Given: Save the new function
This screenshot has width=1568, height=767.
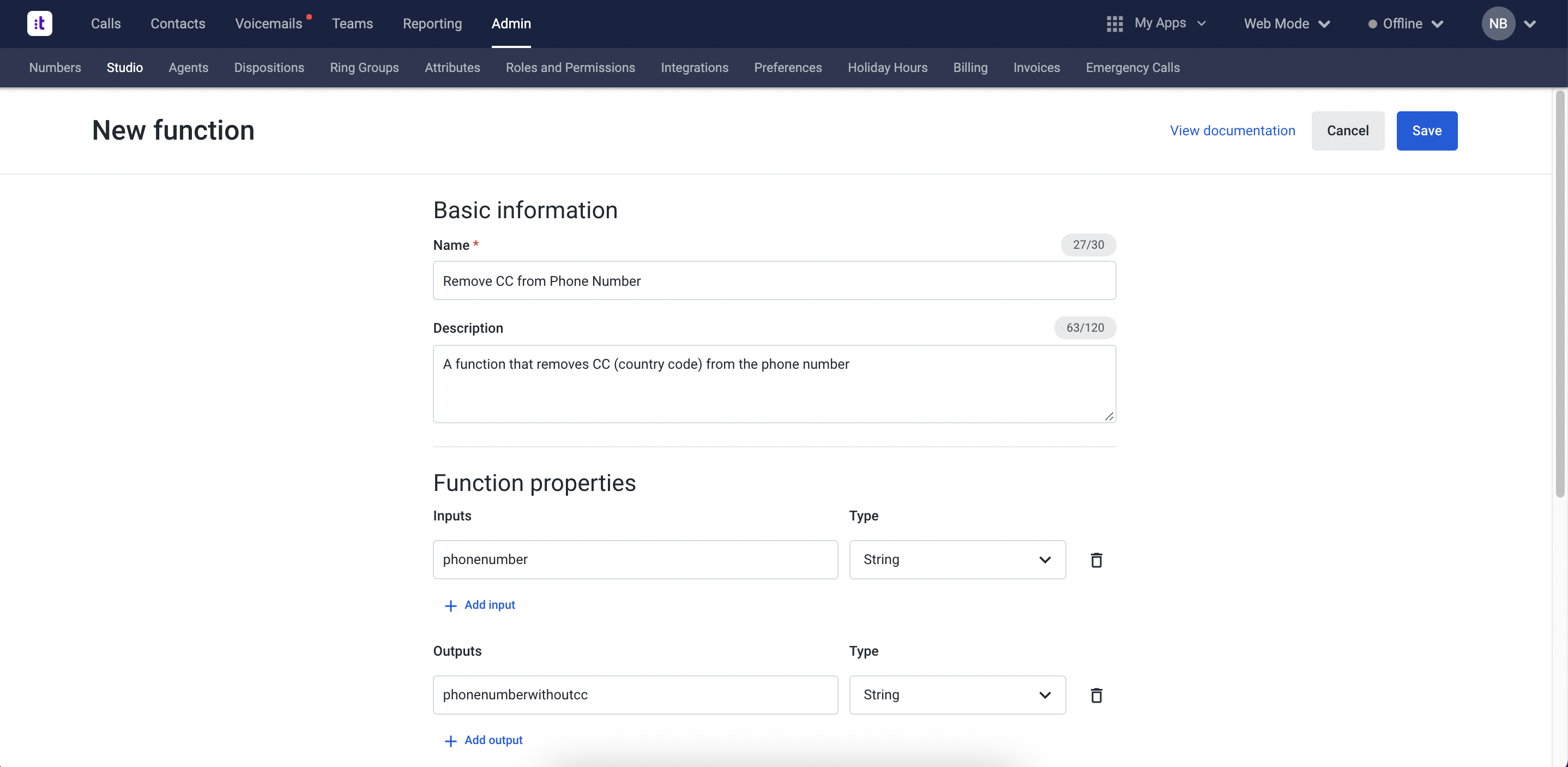Looking at the screenshot, I should pyautogui.click(x=1427, y=130).
